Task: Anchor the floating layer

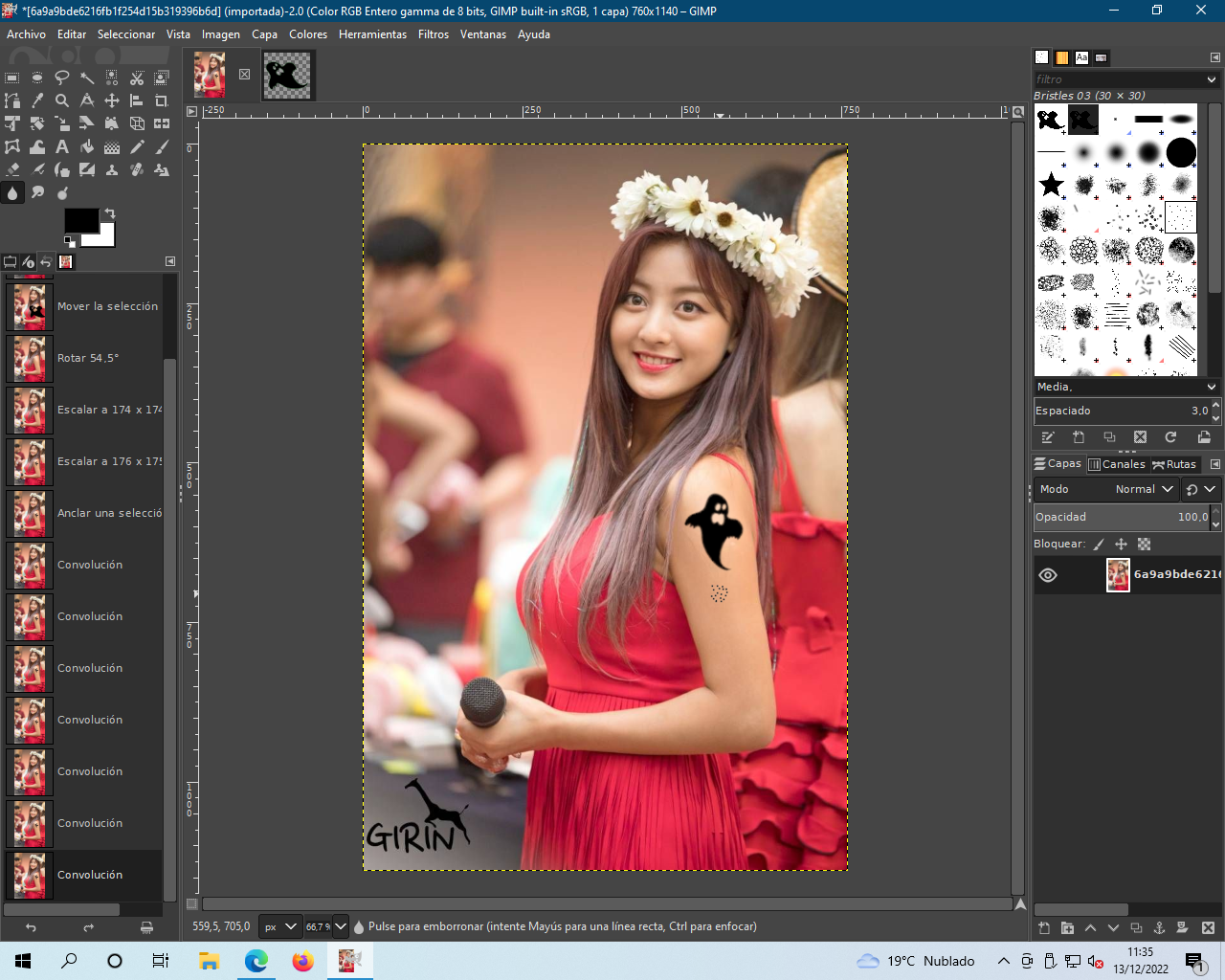Action: (1159, 927)
